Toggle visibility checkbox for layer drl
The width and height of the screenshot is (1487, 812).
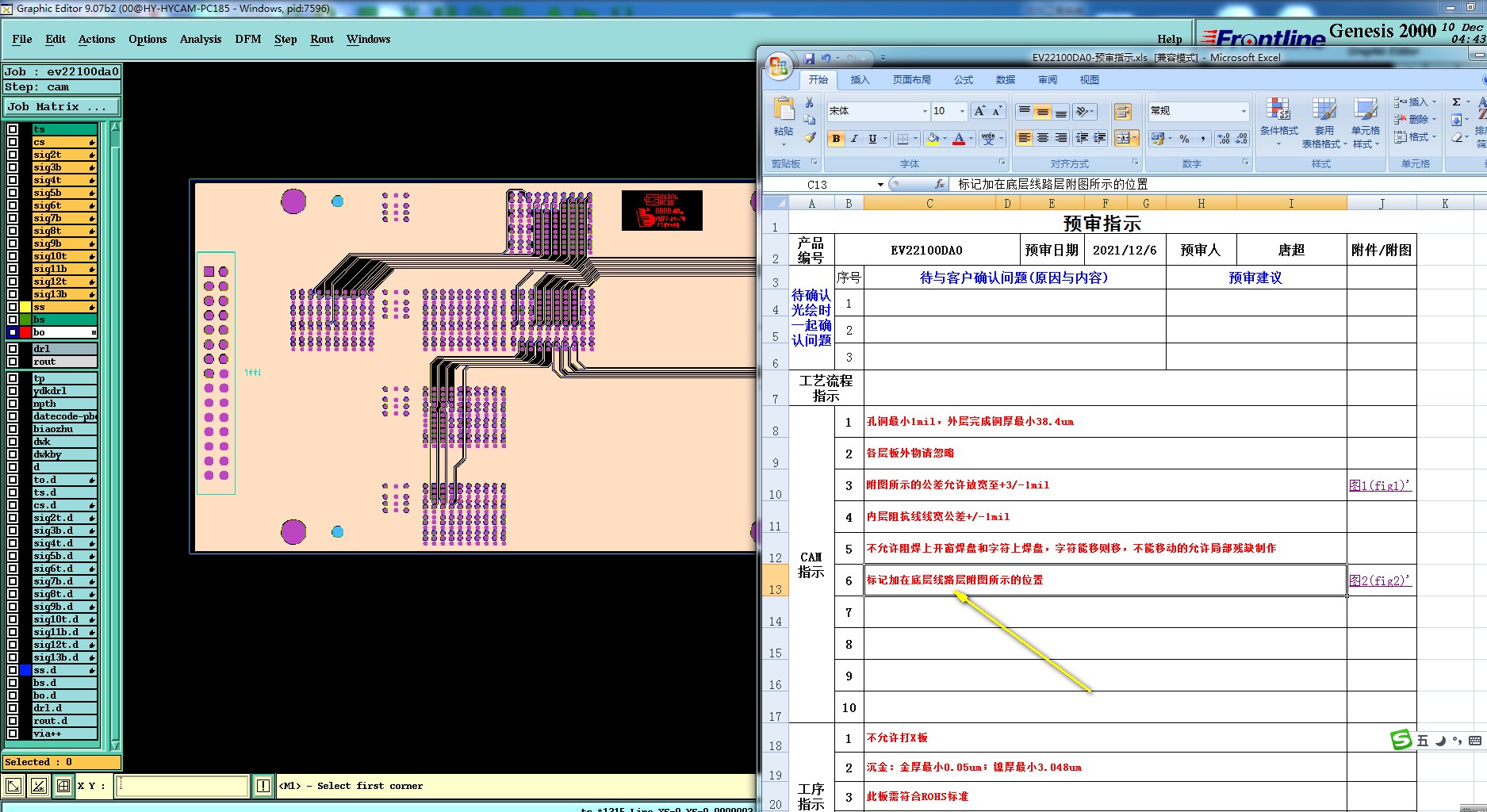point(13,349)
